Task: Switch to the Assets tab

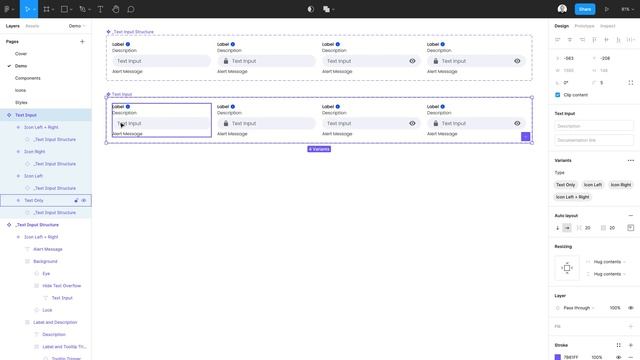Action: [x=32, y=26]
